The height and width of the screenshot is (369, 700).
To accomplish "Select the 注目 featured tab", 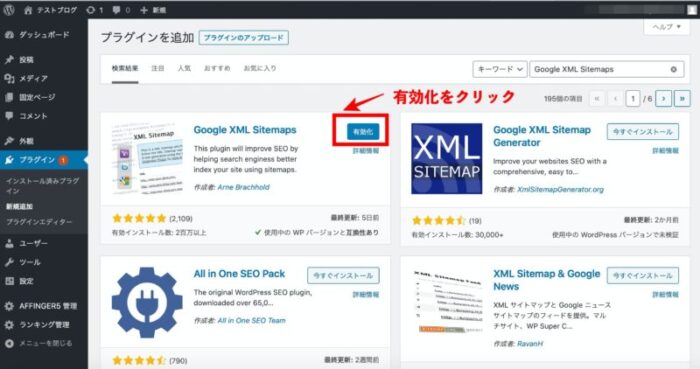I will [x=158, y=68].
